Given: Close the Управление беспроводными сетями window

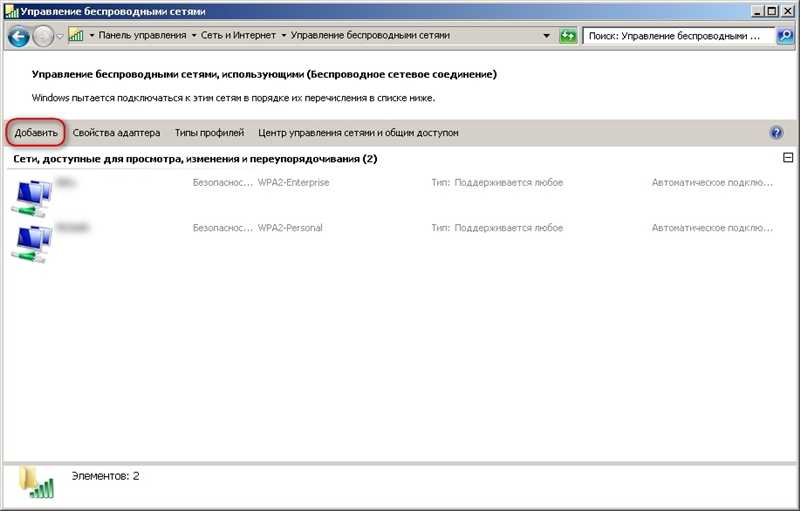Looking at the screenshot, I should tap(787, 11).
